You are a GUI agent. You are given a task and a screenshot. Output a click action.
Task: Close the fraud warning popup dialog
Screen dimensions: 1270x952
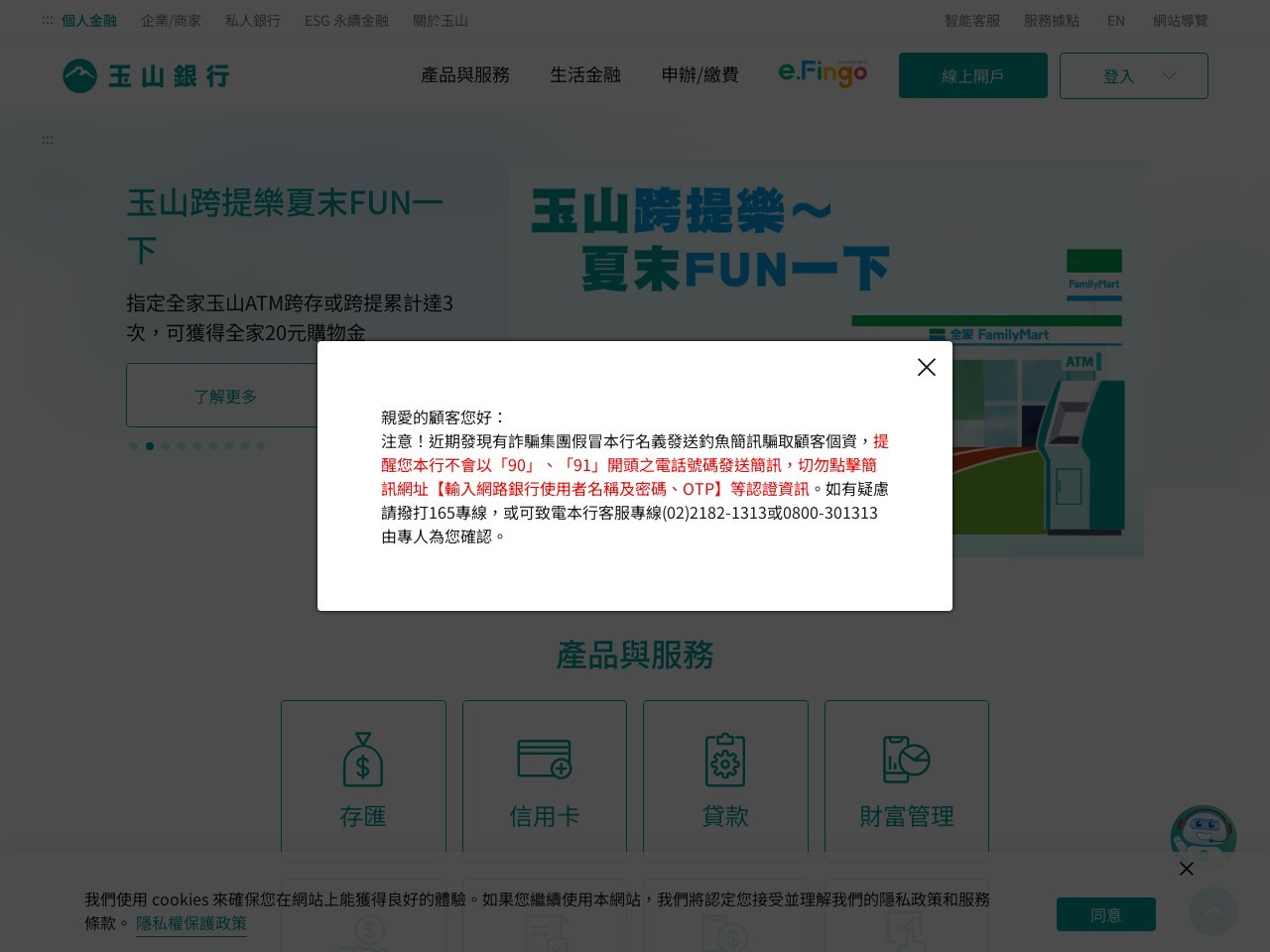coord(926,367)
